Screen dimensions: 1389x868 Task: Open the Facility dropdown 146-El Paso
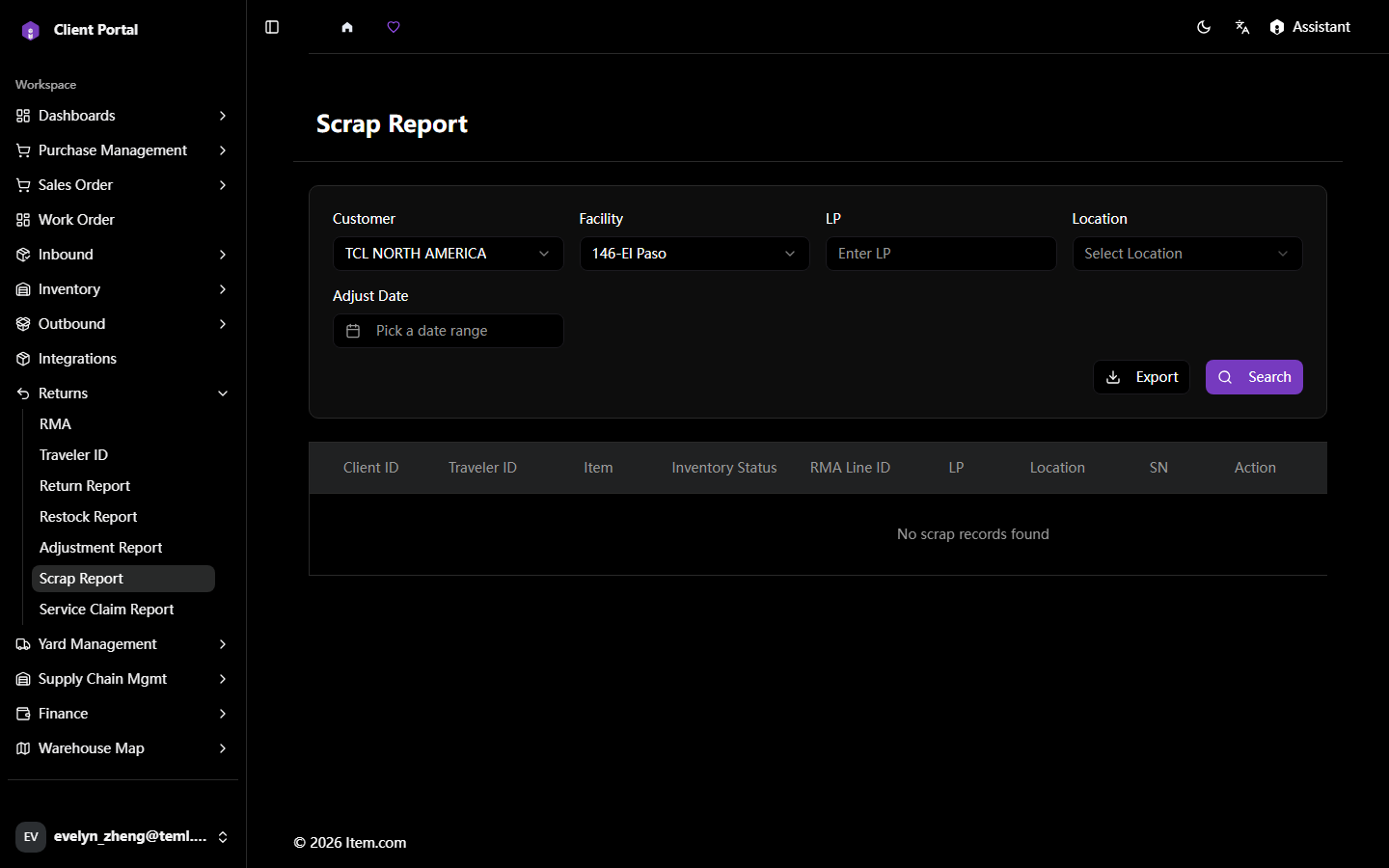point(694,254)
